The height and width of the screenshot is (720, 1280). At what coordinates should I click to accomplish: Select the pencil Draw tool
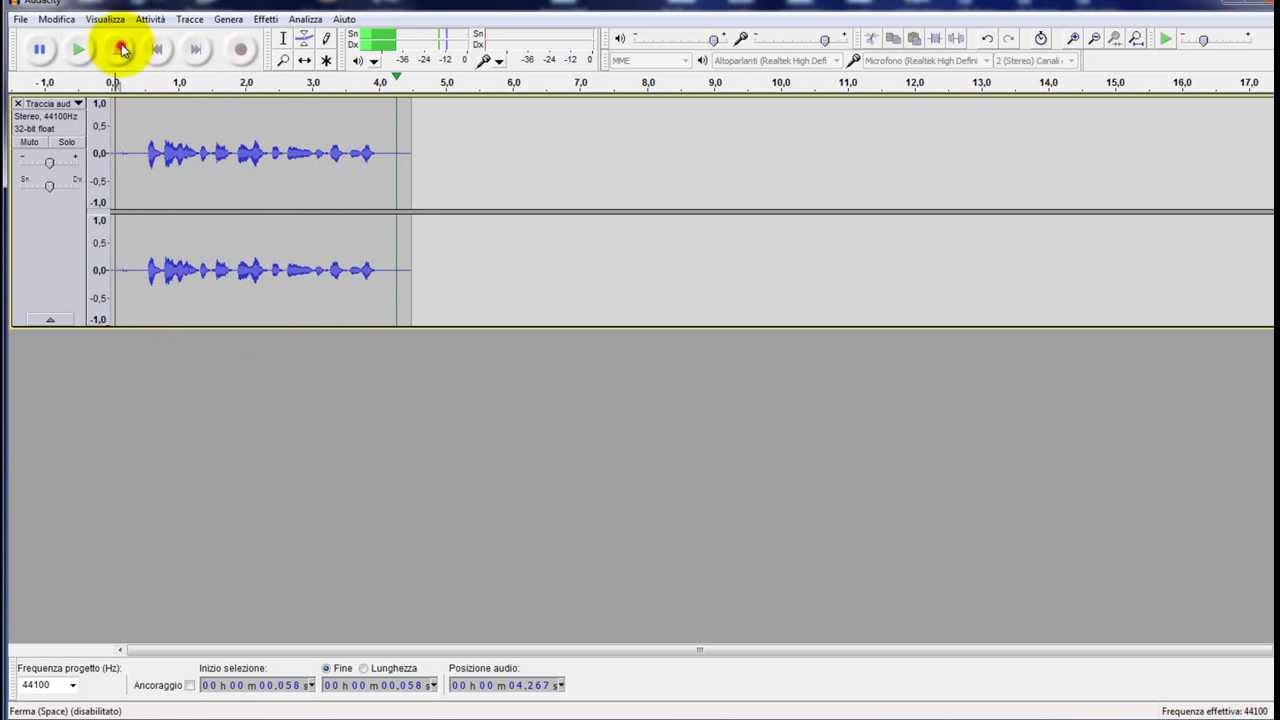click(x=326, y=38)
